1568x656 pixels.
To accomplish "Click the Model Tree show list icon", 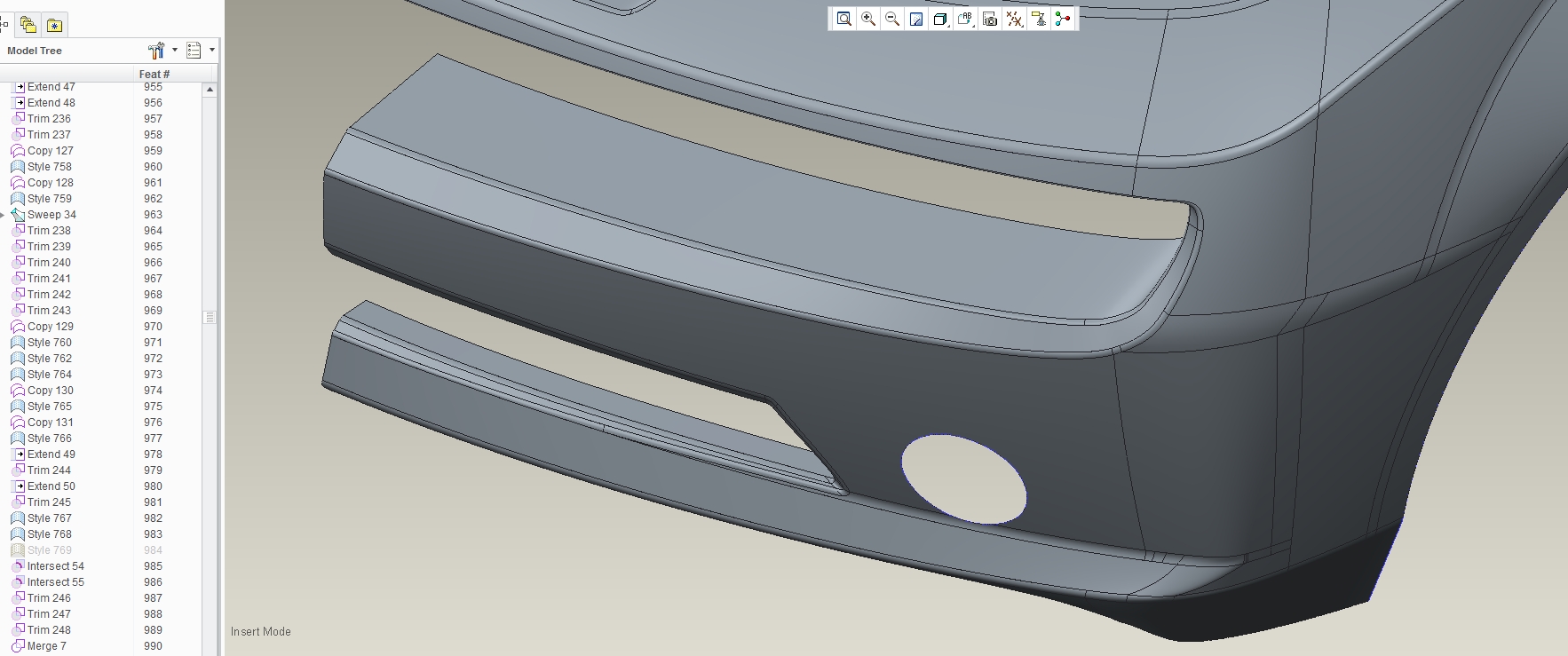I will 194,51.
